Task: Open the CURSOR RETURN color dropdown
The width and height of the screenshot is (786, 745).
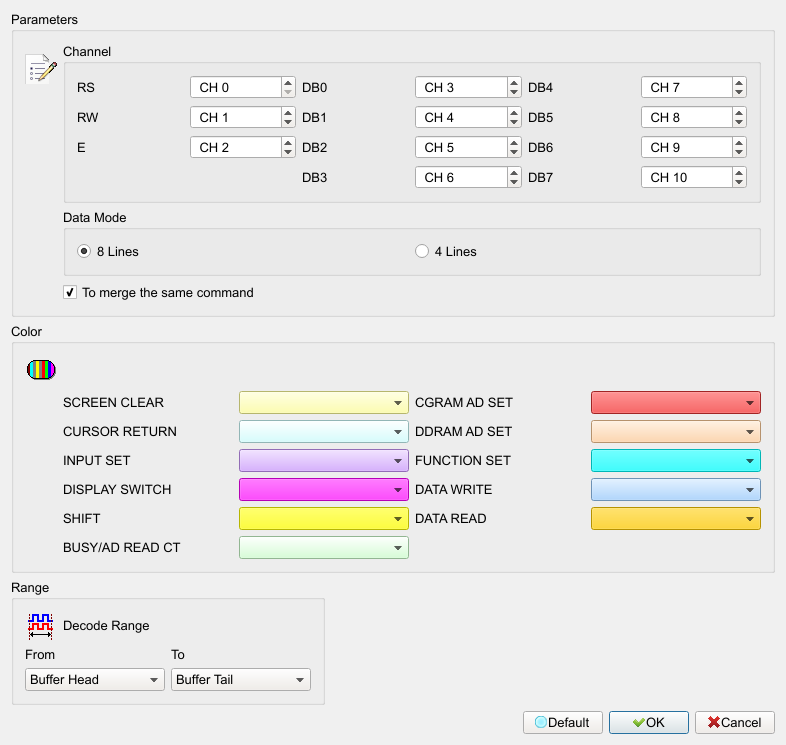Action: [x=324, y=432]
